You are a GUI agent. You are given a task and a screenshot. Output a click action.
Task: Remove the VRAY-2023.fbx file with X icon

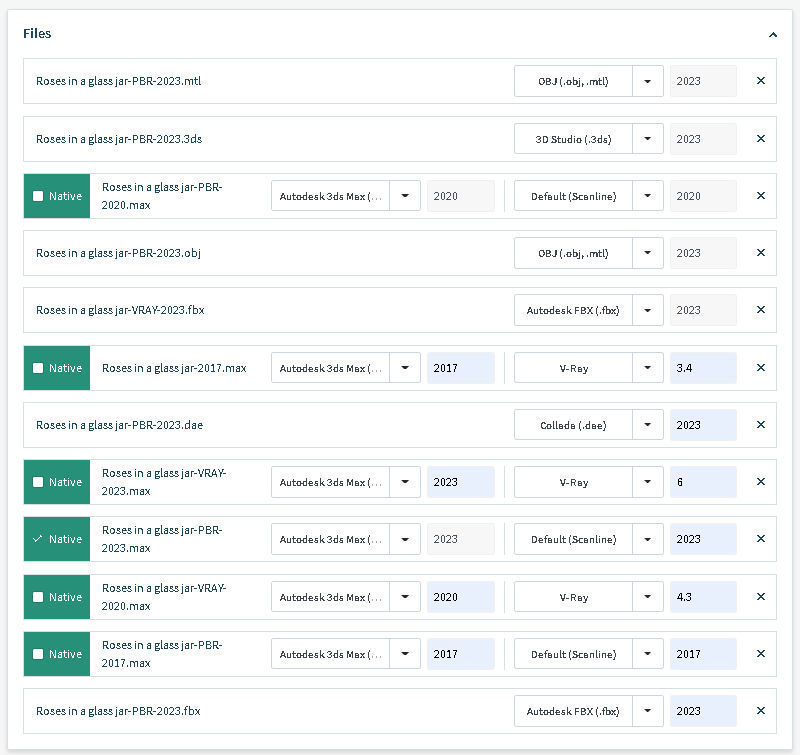coord(760,310)
